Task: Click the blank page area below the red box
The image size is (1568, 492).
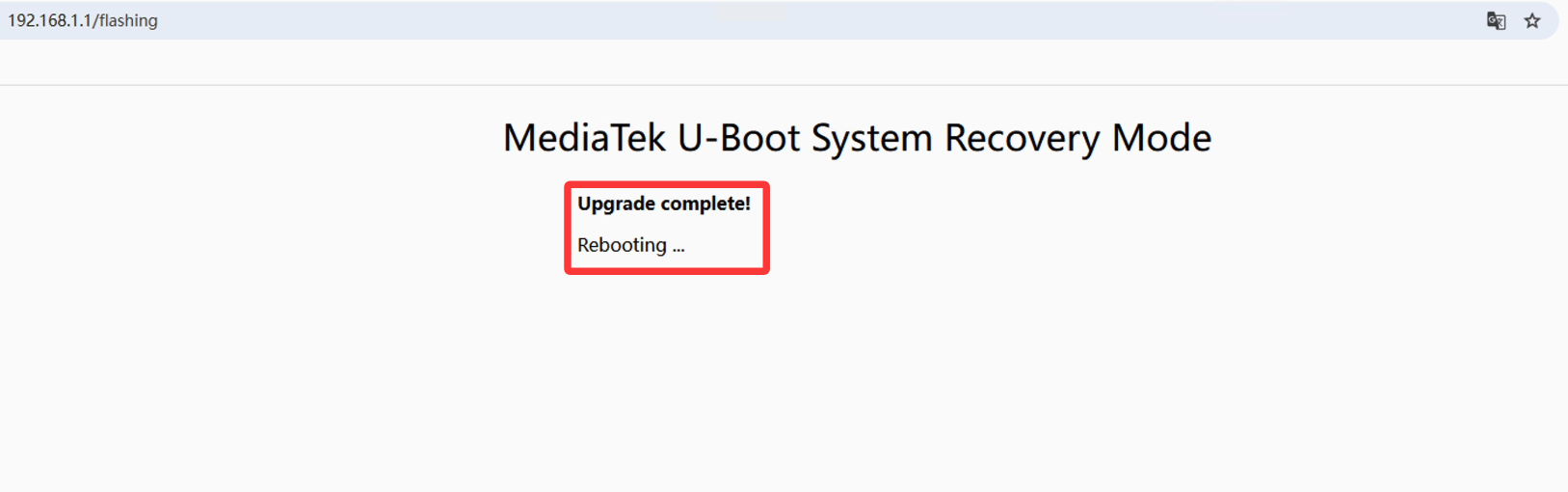Action: (x=667, y=386)
